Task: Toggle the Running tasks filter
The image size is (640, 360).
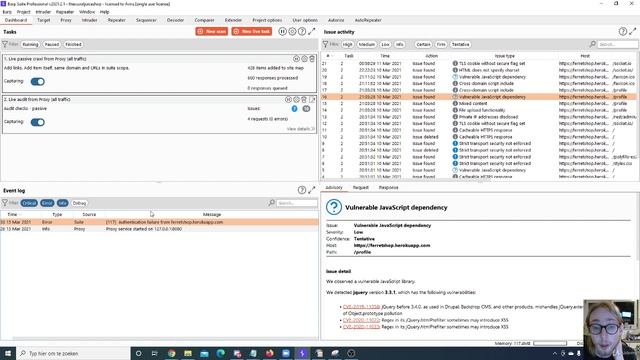Action: click(x=30, y=44)
